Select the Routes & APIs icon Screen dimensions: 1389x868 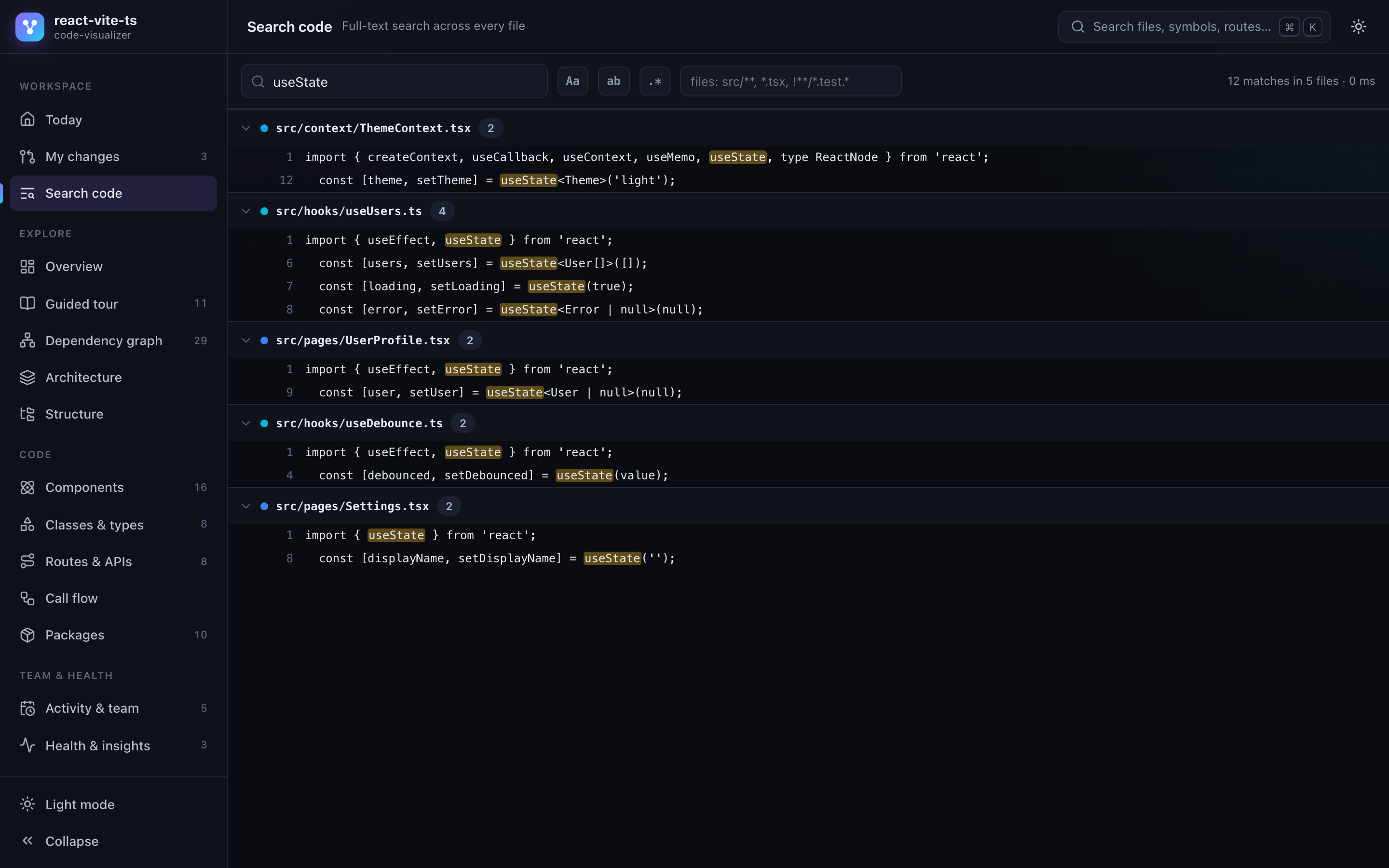pos(27,561)
